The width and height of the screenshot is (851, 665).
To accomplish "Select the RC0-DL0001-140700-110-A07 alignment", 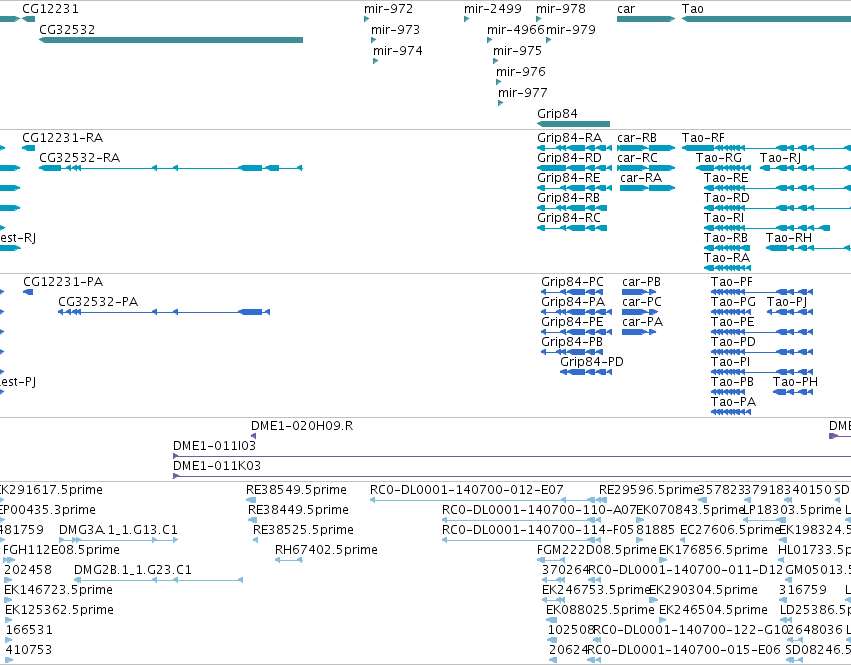I will click(x=522, y=520).
